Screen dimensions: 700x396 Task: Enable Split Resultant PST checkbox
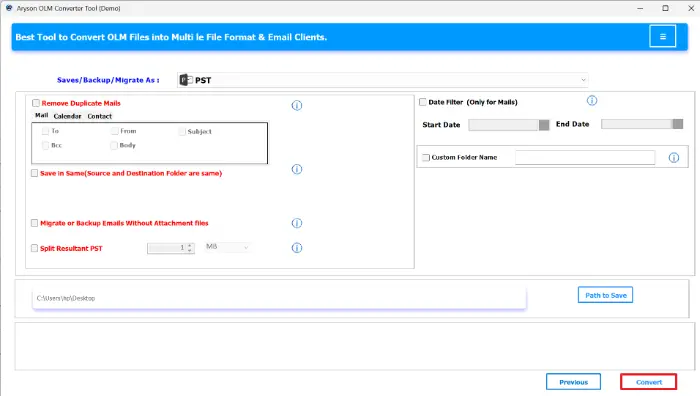(x=34, y=248)
